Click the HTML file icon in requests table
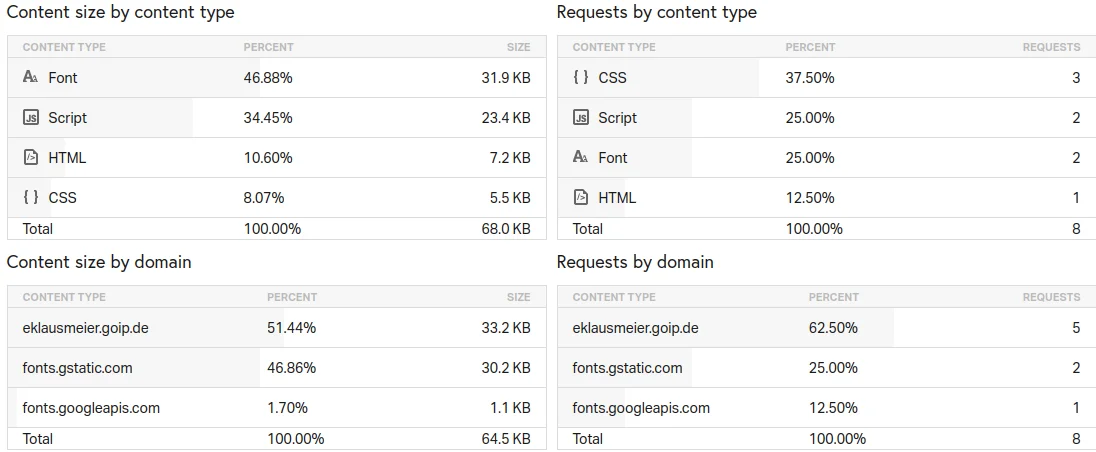 580,198
